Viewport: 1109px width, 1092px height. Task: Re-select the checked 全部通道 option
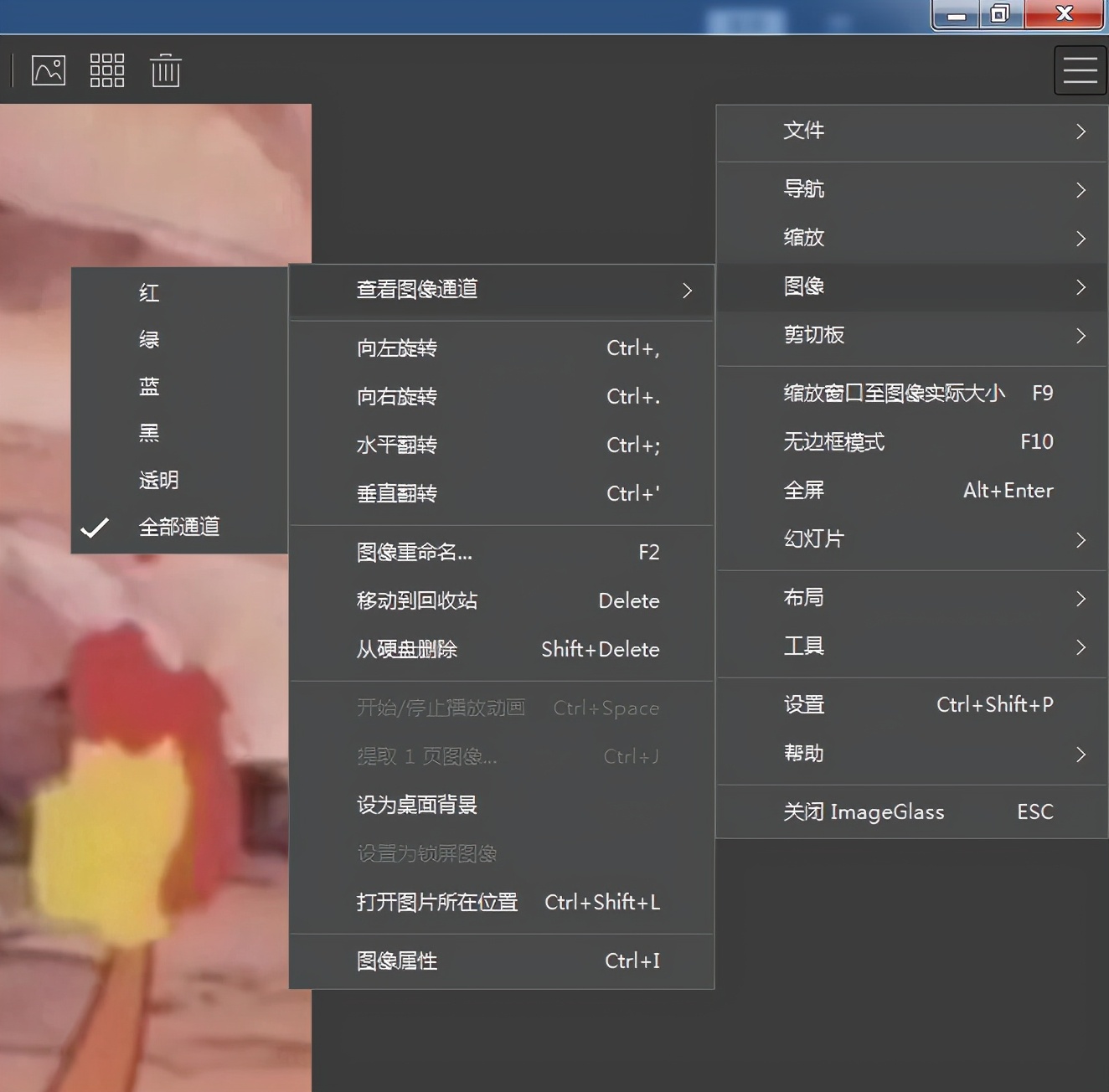click(179, 527)
